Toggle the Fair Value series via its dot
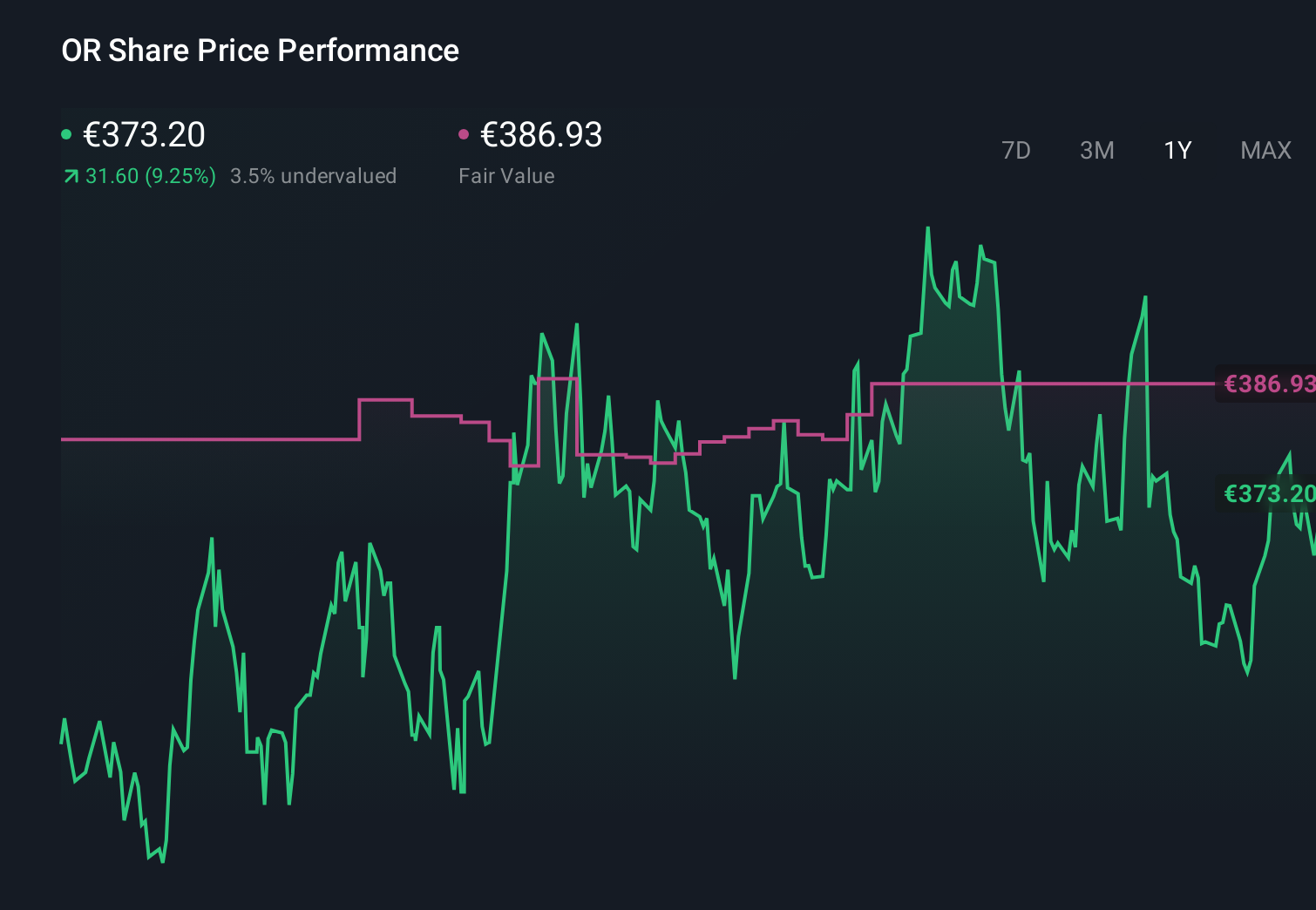1316x910 pixels. [464, 133]
